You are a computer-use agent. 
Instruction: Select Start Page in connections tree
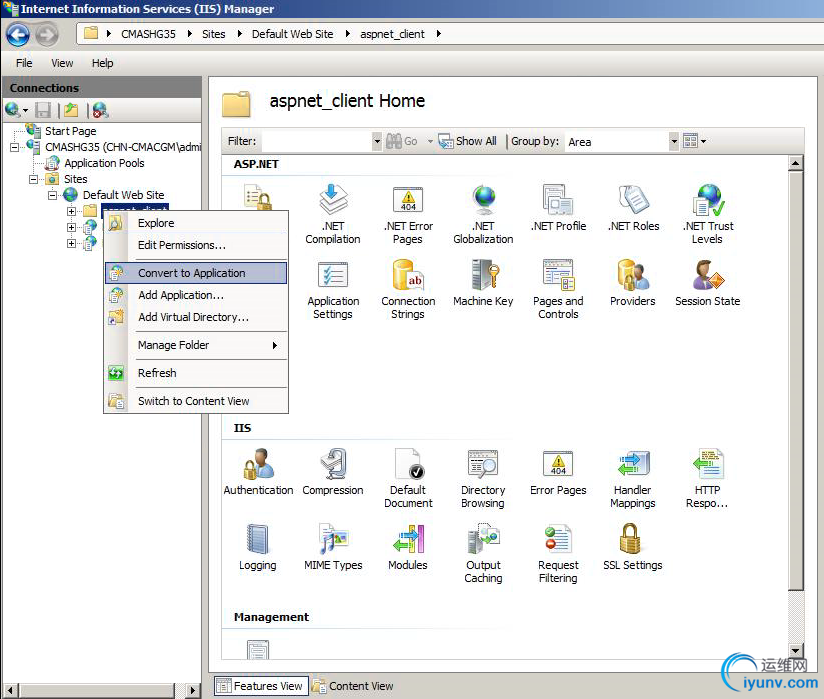pyautogui.click(x=70, y=131)
